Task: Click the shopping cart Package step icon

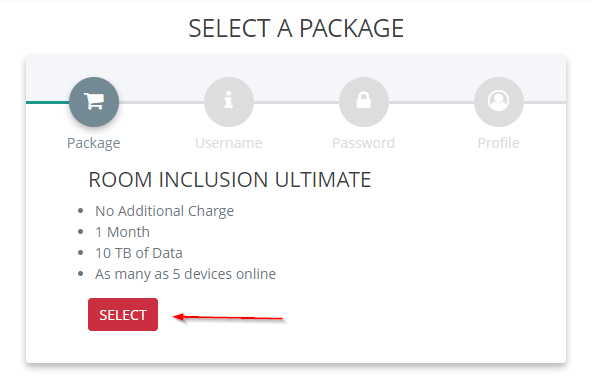Action: point(94,102)
